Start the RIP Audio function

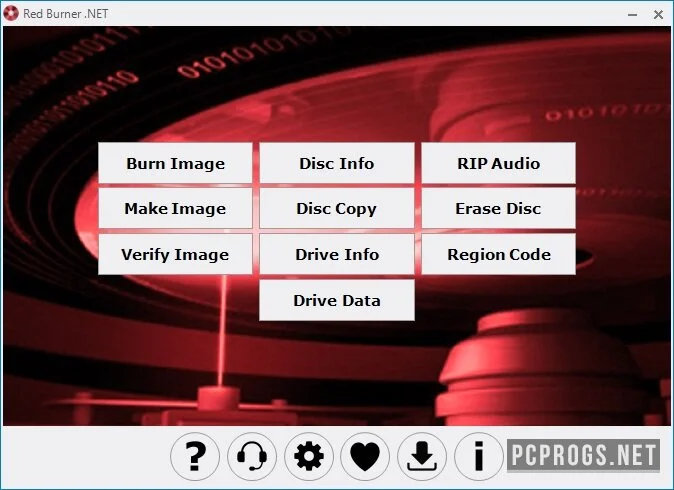tap(499, 163)
